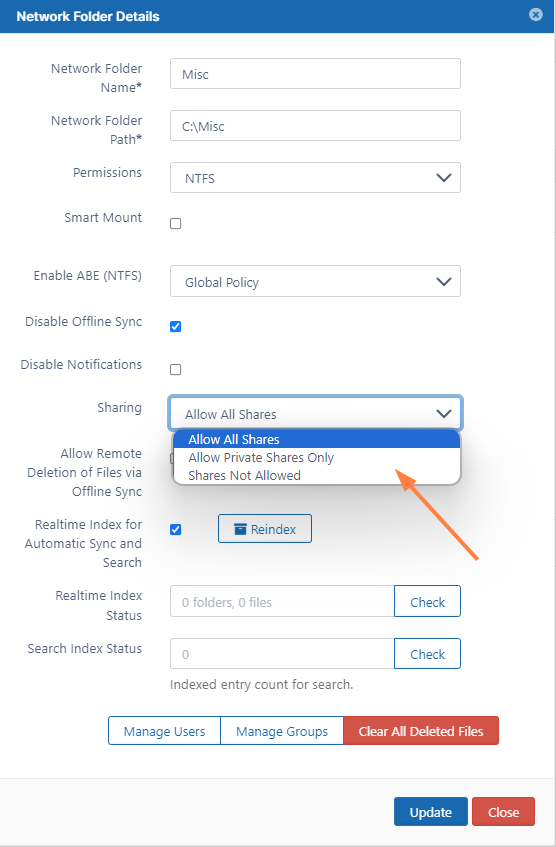The width and height of the screenshot is (556, 847).
Task: Tick the Disable Notifications checkbox
Action: [x=176, y=369]
